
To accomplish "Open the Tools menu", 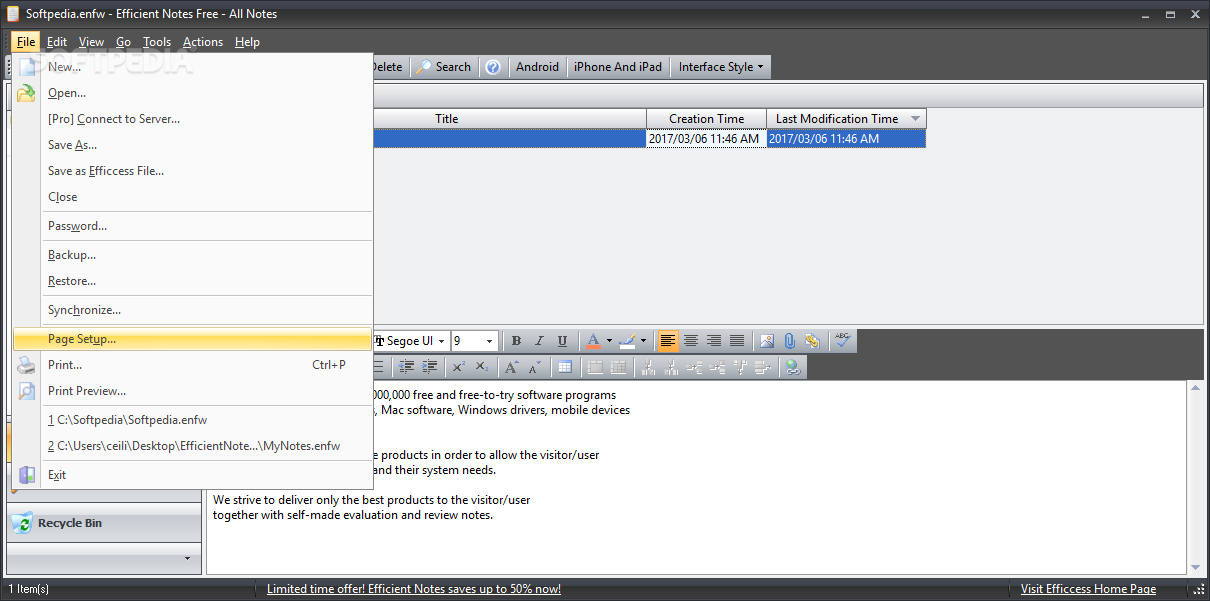I will click(x=157, y=42).
